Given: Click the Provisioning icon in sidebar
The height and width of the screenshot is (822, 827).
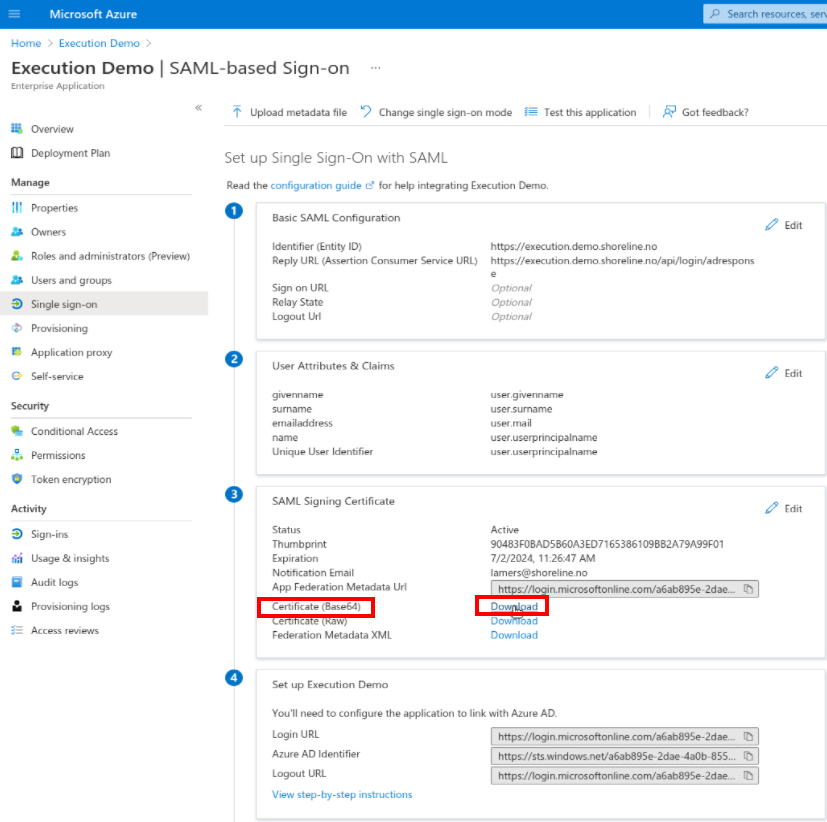Looking at the screenshot, I should [17, 328].
